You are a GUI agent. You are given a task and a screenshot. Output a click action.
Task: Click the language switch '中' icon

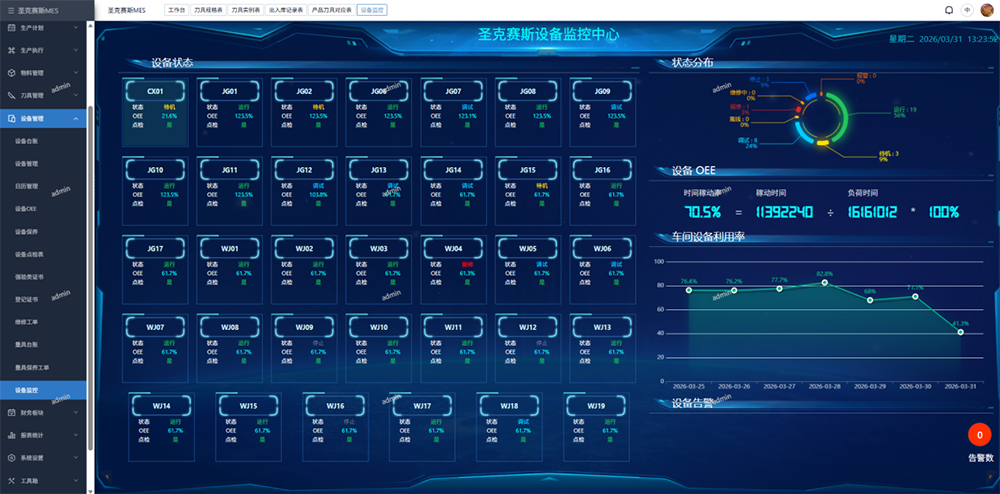(967, 9)
